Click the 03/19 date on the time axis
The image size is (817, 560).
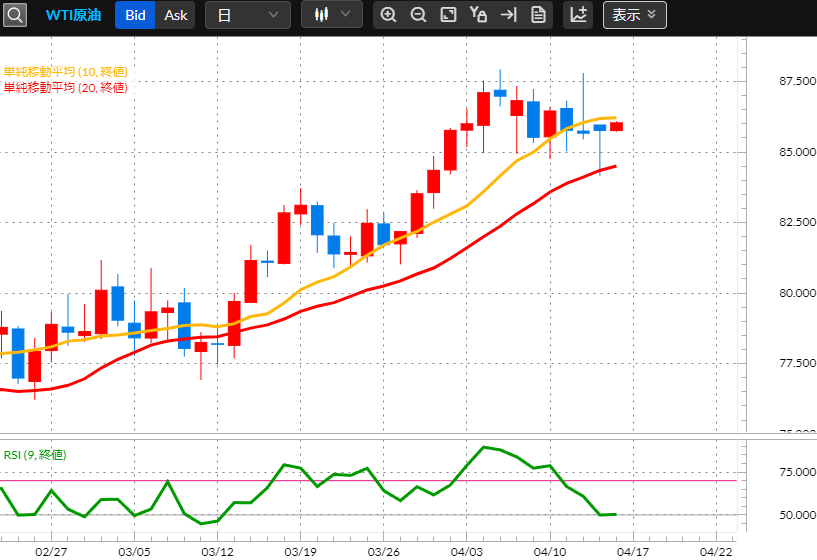pyautogui.click(x=300, y=552)
